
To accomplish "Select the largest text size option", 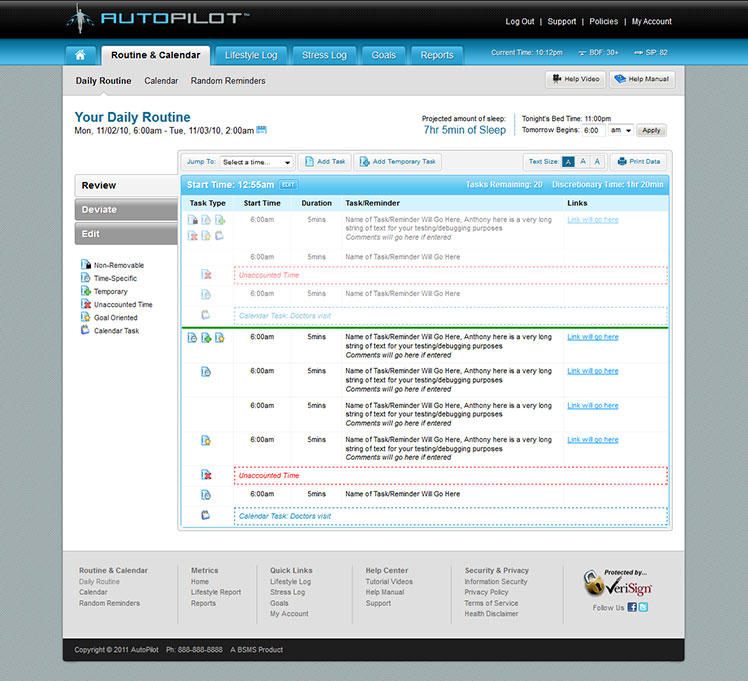I will [598, 161].
